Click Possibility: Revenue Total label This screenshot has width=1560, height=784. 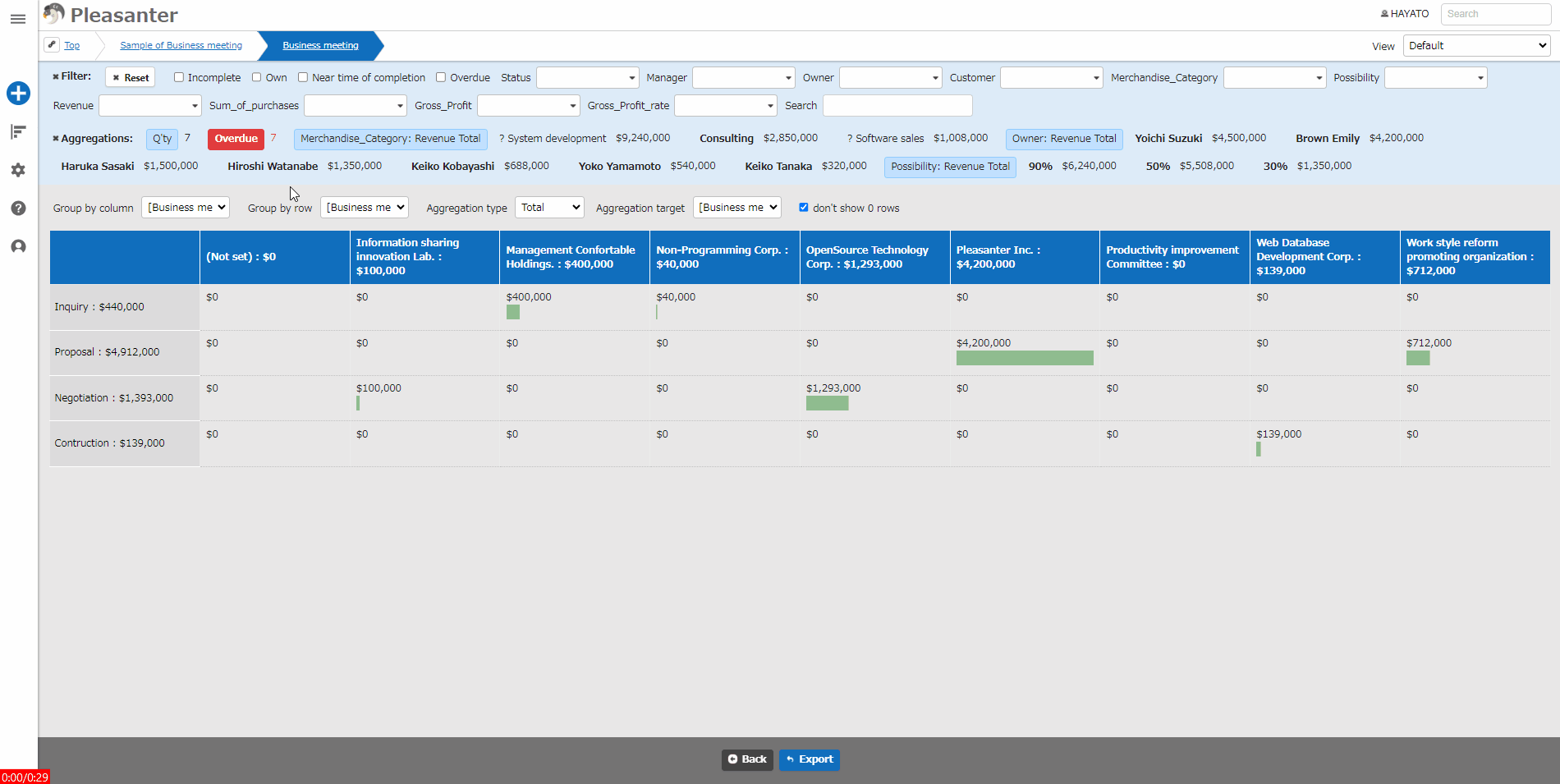951,167
